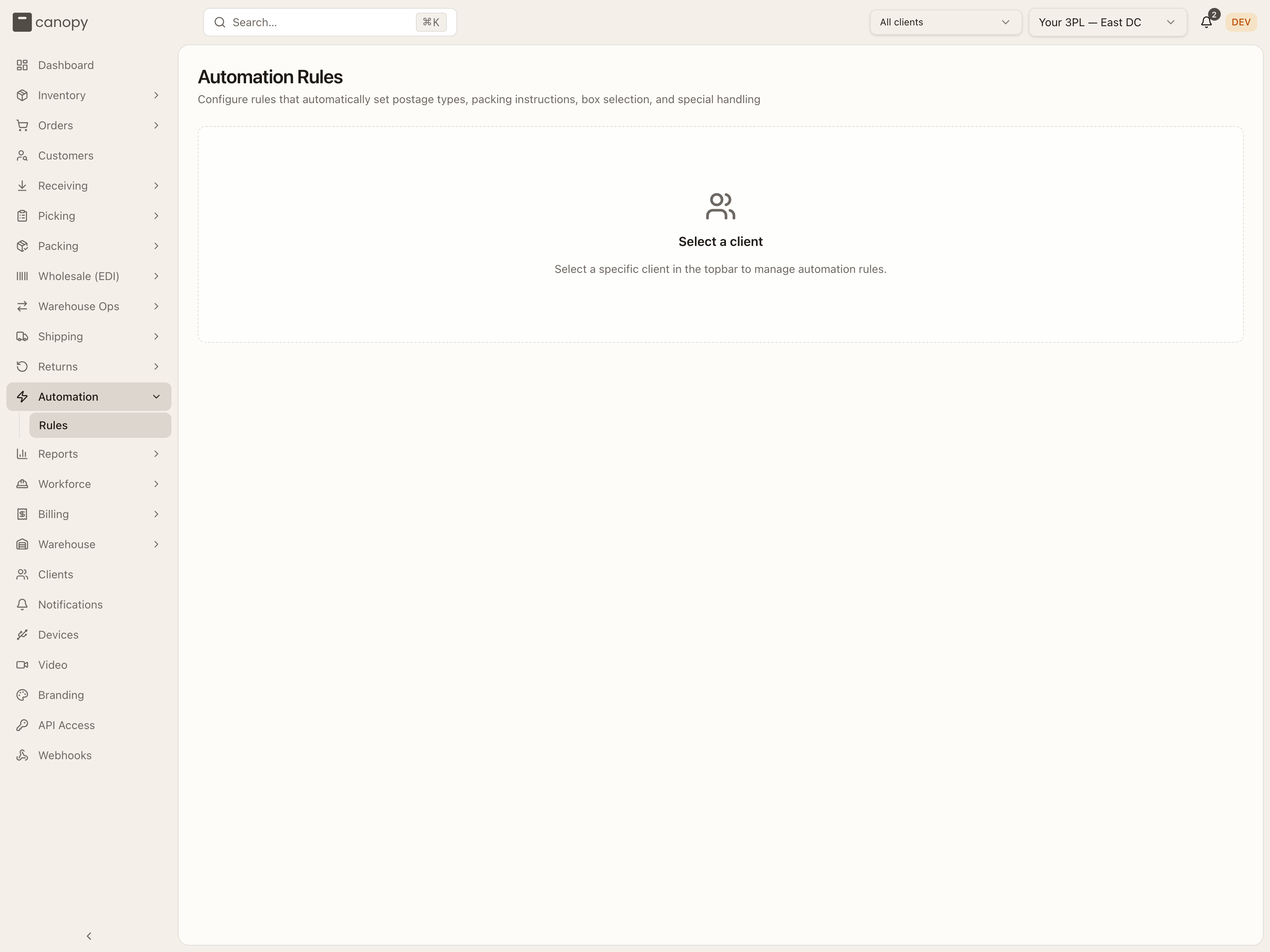Click the Workforce hard hat icon
This screenshot has height=952, width=1270.
22,484
